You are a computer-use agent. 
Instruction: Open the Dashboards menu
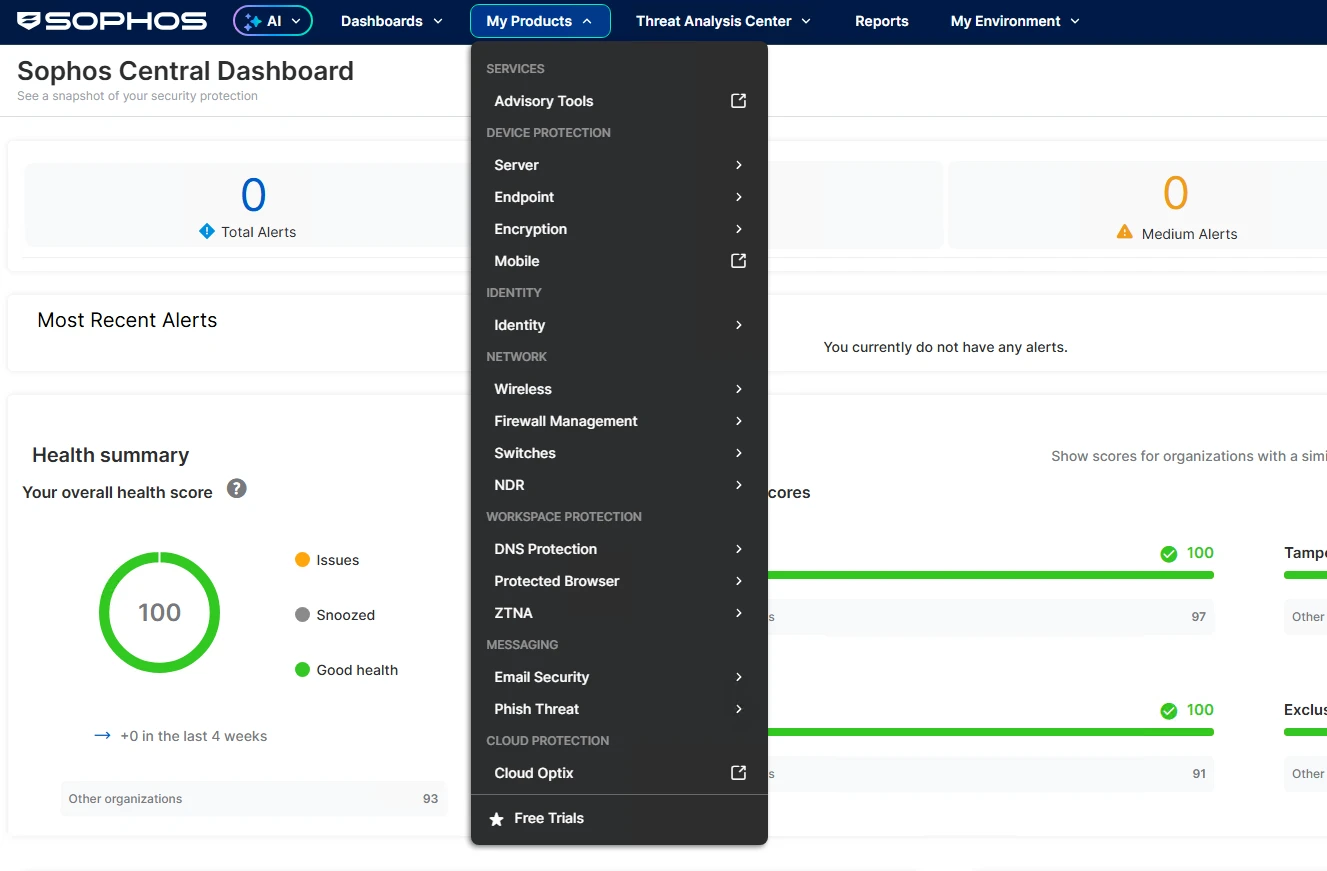point(392,21)
